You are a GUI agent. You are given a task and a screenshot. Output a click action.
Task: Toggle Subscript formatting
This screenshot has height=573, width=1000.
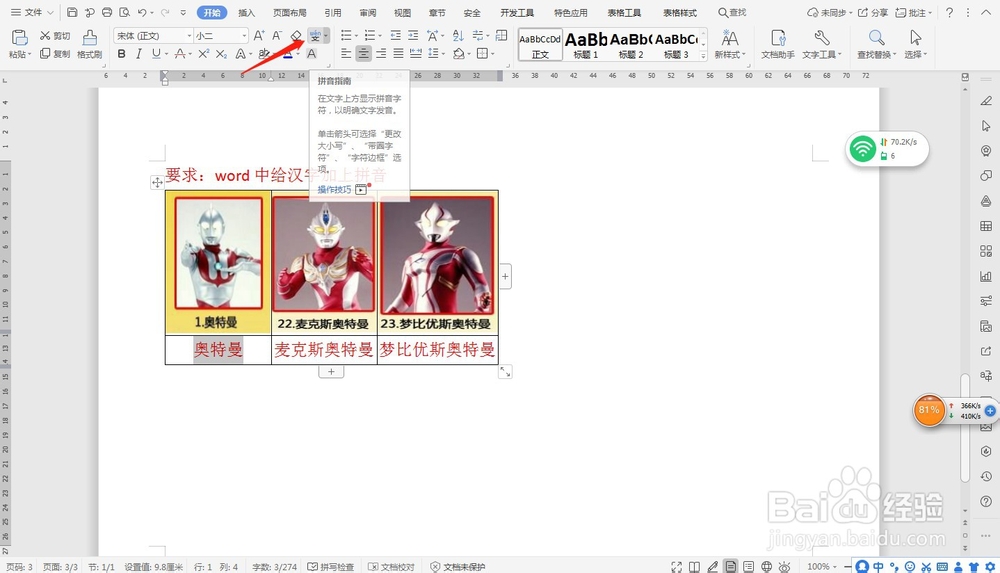coord(221,54)
